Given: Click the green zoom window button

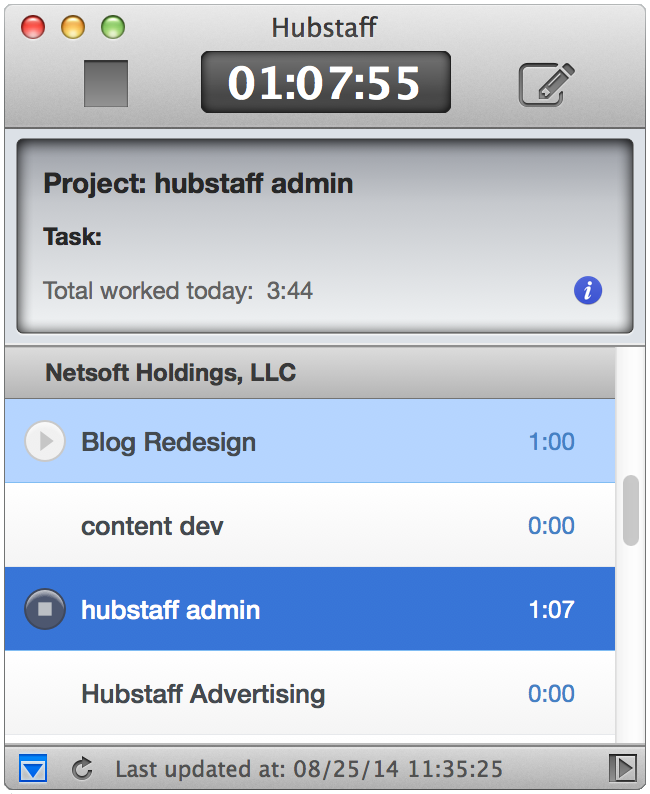Looking at the screenshot, I should coord(113,27).
